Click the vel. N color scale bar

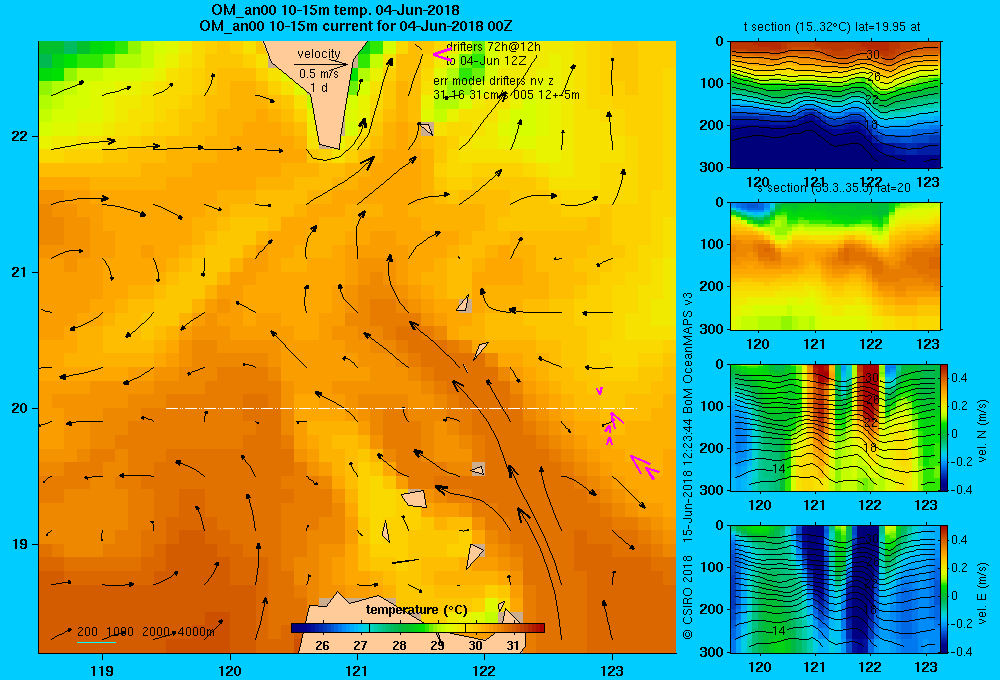coord(945,427)
